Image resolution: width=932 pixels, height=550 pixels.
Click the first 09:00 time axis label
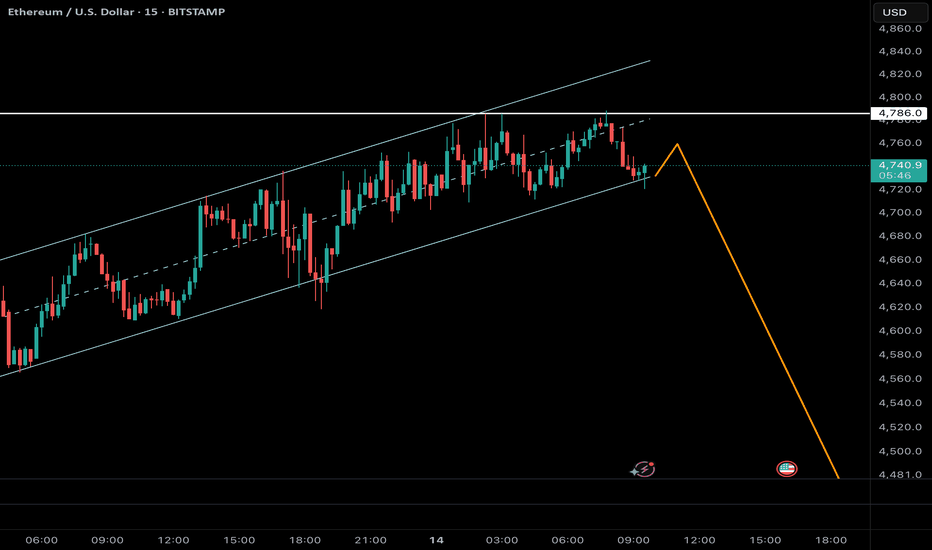pos(108,540)
